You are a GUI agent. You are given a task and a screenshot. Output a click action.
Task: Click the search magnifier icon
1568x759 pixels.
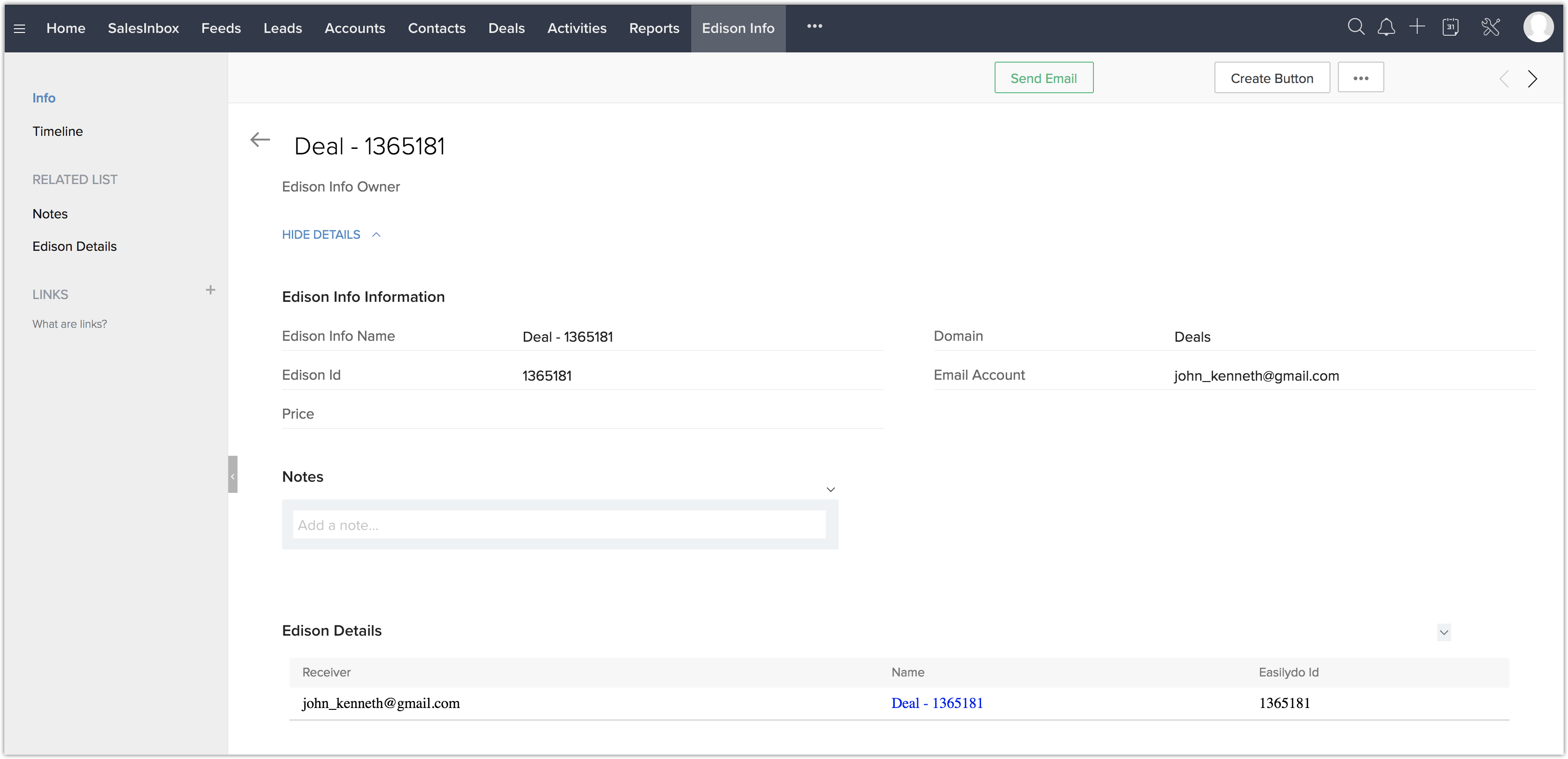(1356, 27)
